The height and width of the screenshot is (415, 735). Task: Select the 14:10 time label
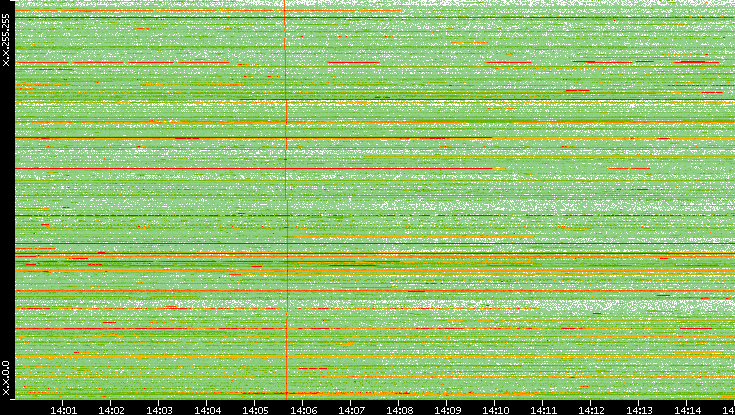tap(495, 410)
